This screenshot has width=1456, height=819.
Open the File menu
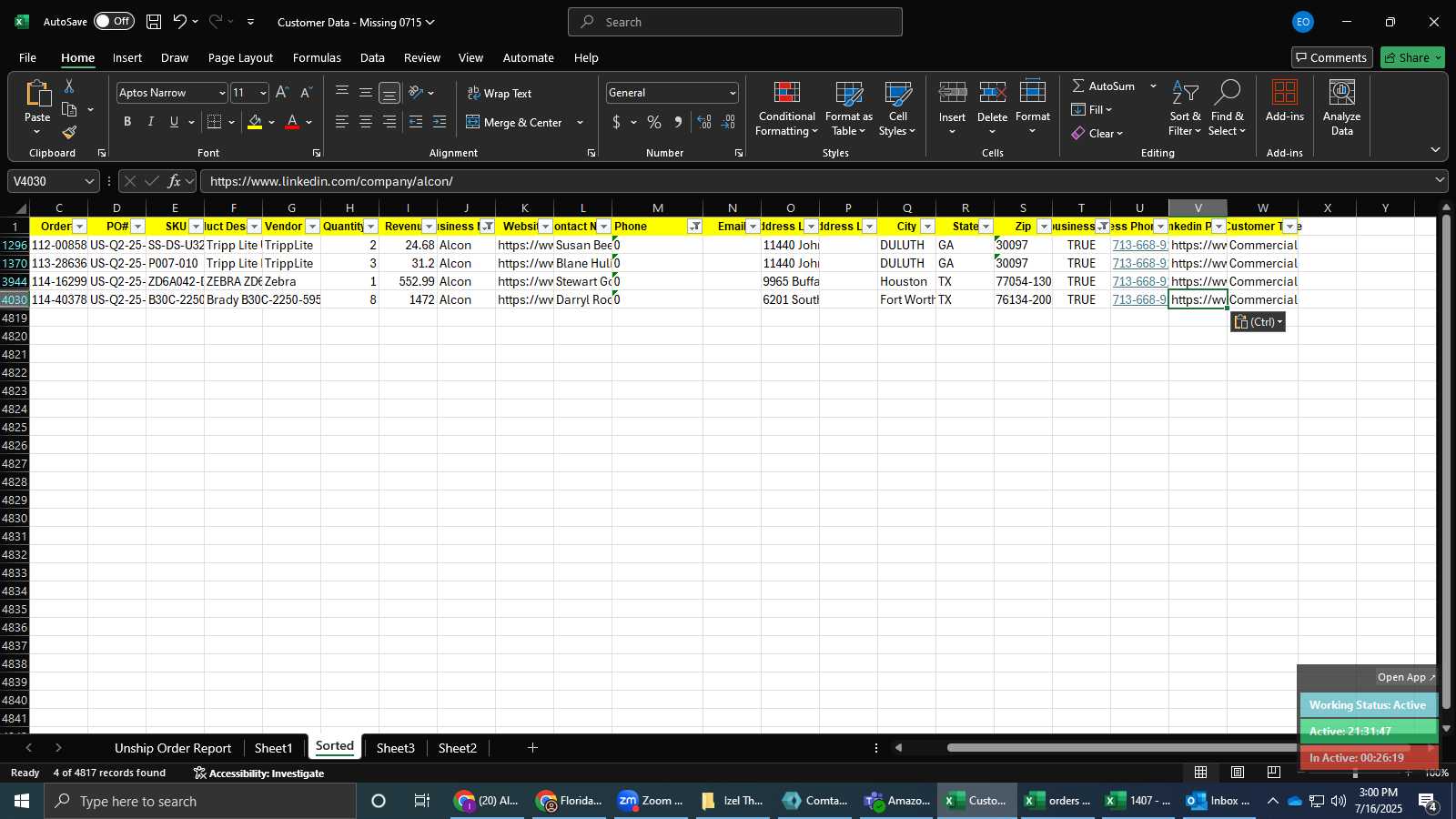(27, 57)
